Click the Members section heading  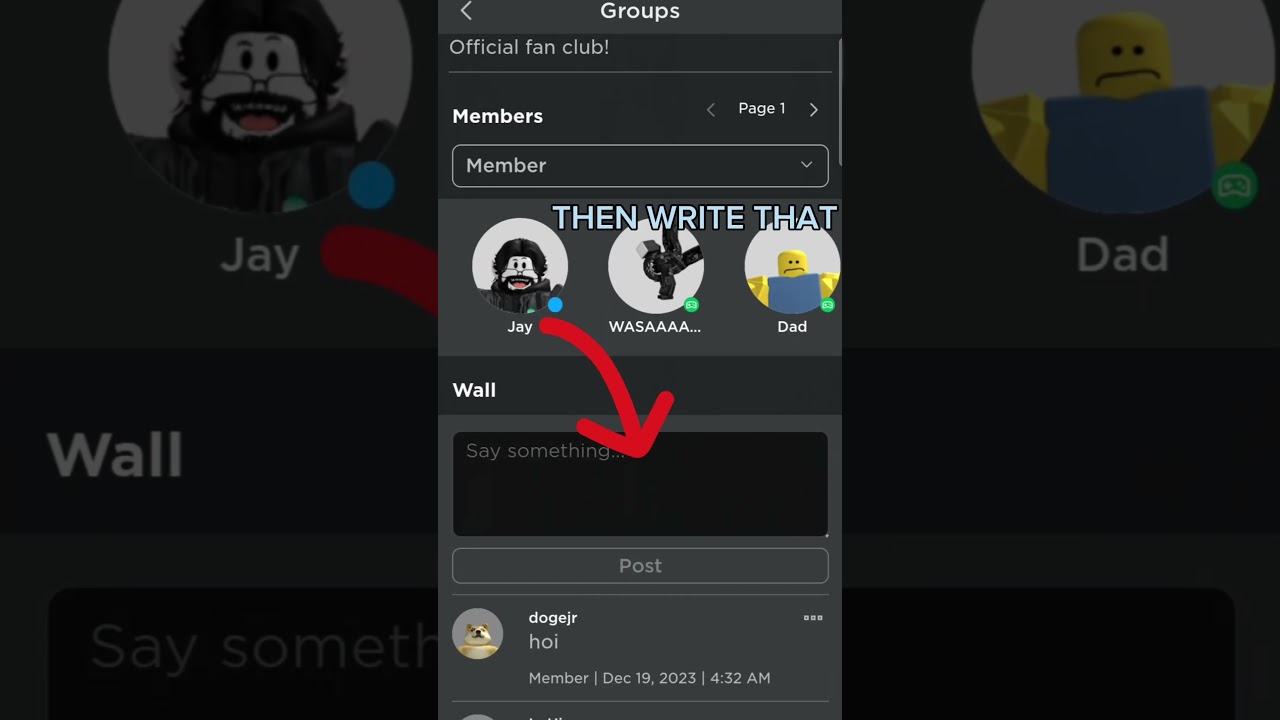coord(497,116)
